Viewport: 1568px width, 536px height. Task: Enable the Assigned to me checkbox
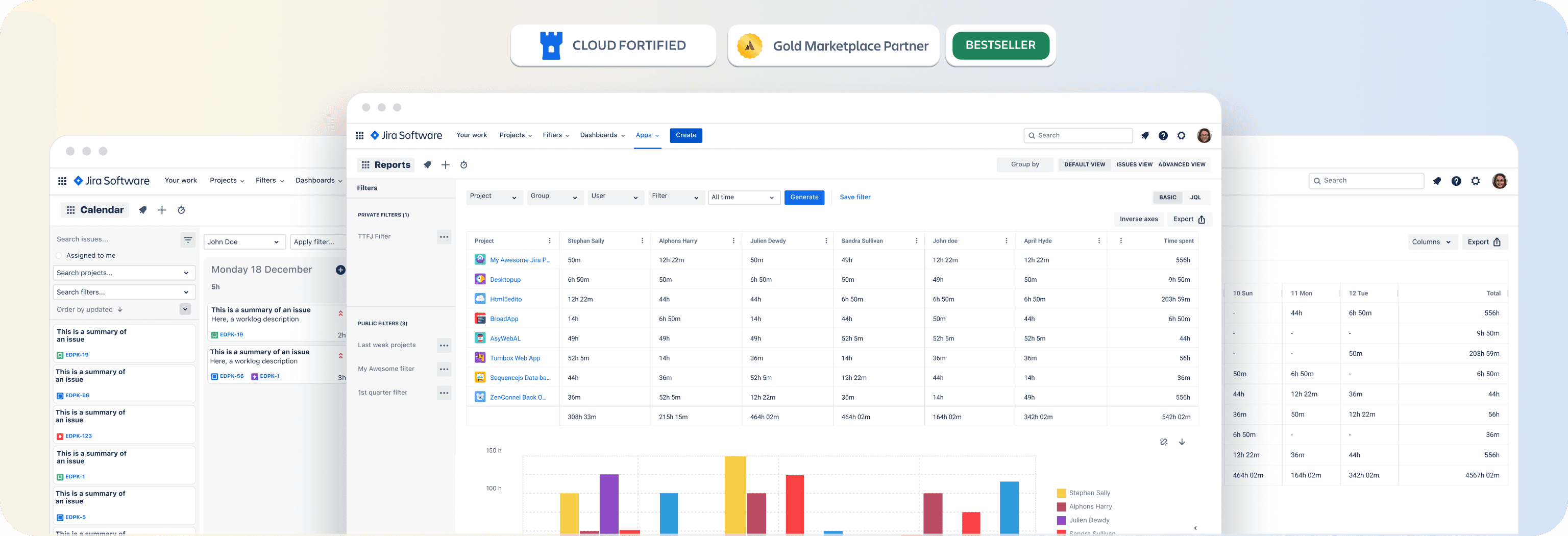(59, 255)
